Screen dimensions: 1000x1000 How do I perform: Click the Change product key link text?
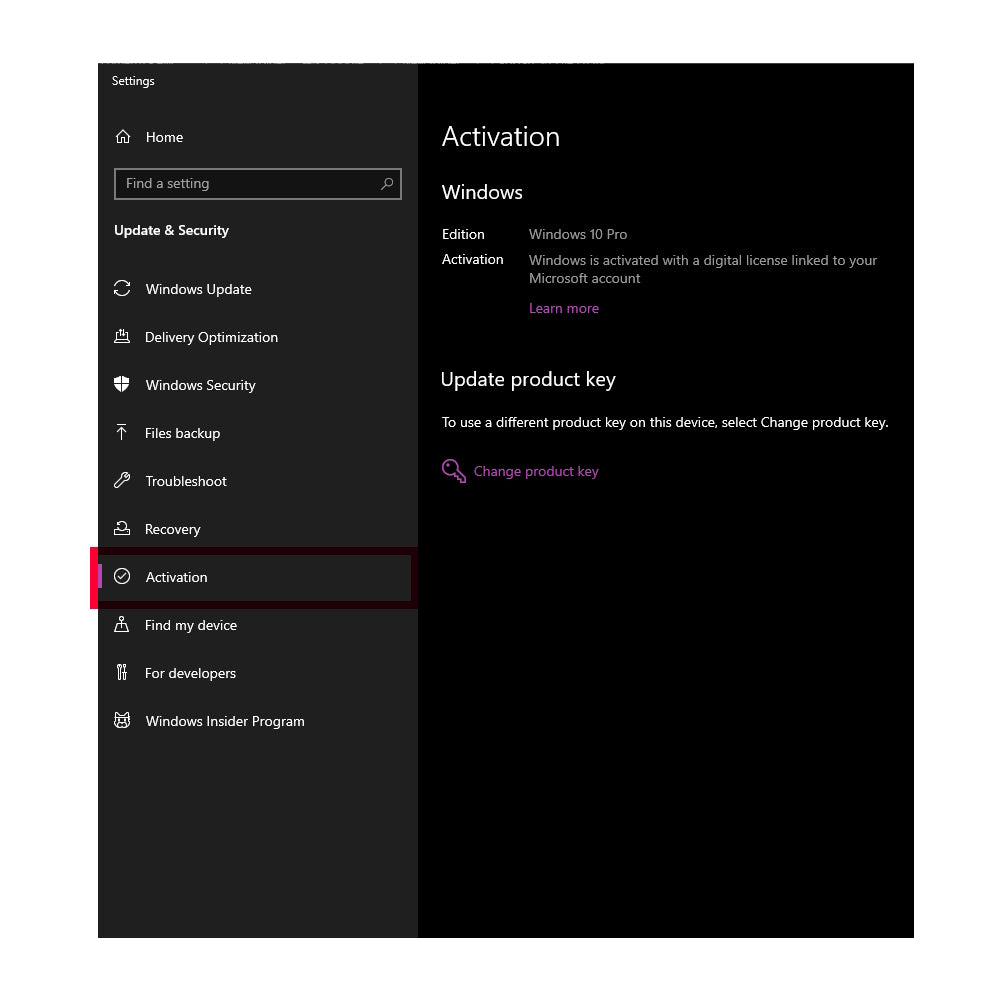pos(536,471)
